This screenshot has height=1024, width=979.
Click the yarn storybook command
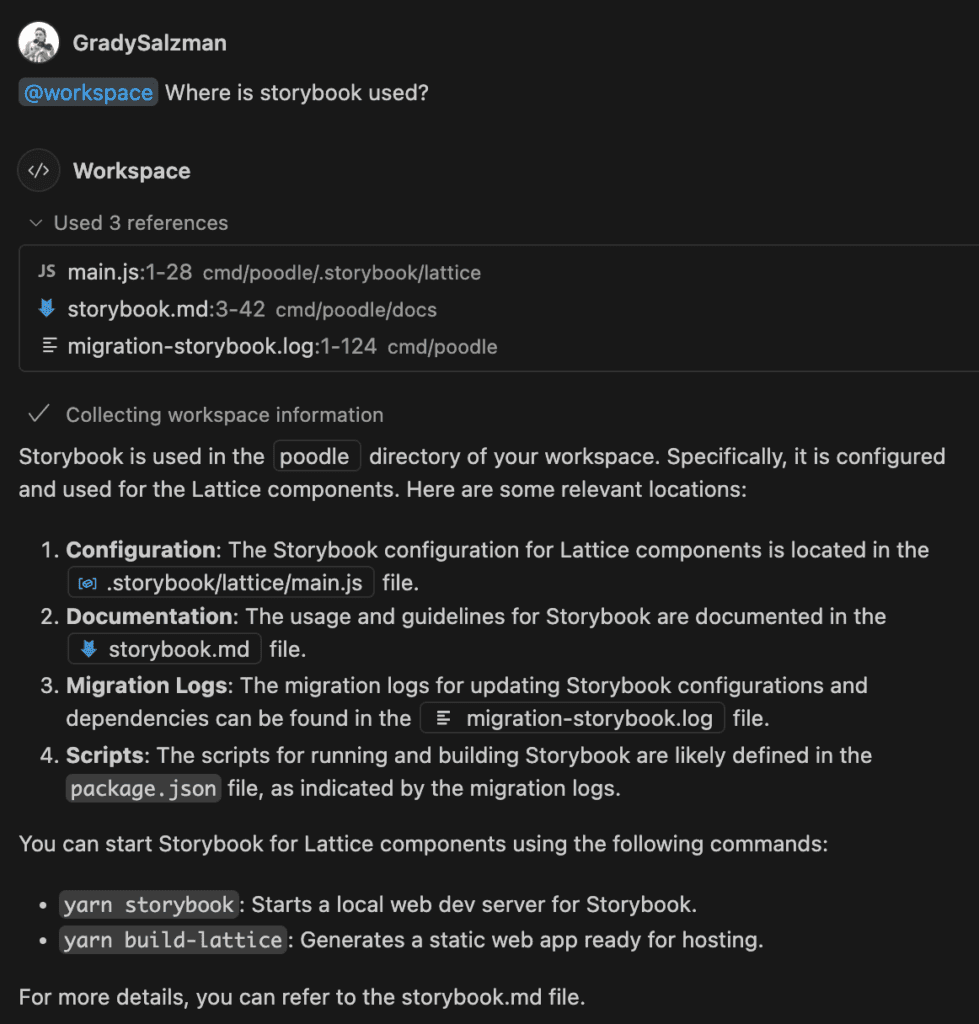(x=151, y=905)
